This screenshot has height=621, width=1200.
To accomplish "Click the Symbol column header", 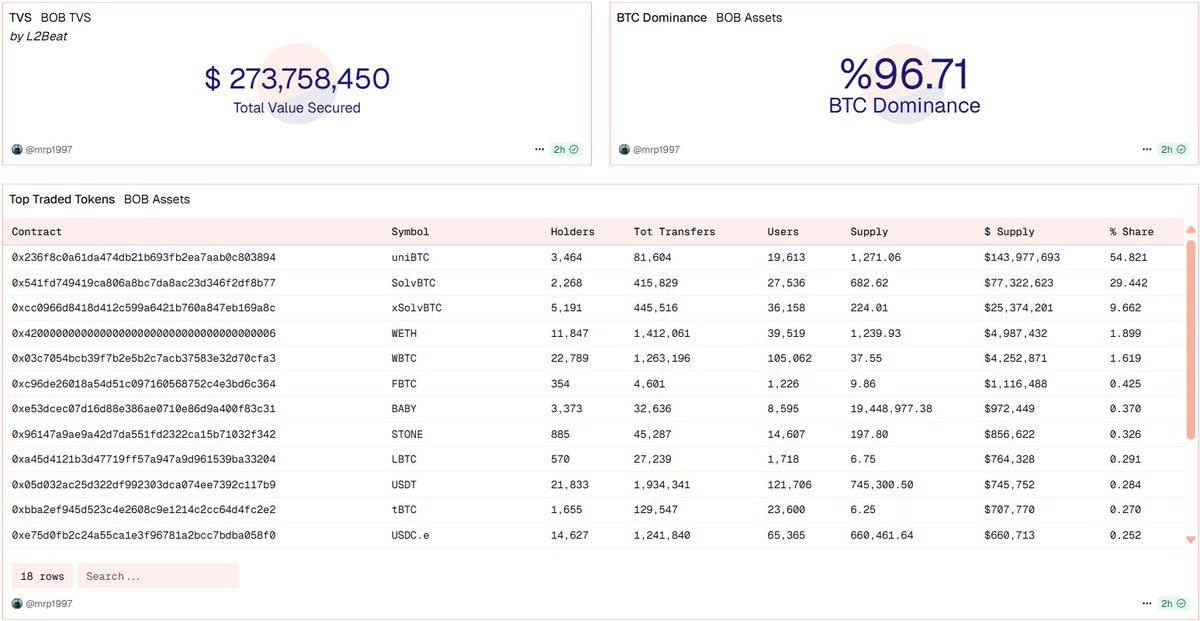I will point(409,231).
